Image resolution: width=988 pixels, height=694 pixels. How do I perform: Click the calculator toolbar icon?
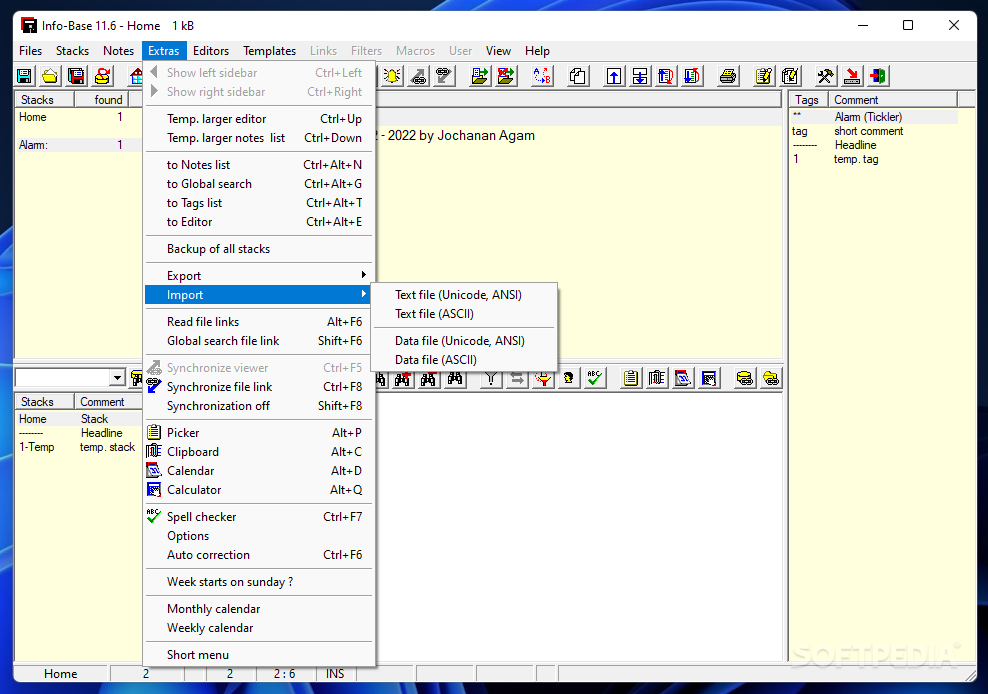pos(709,378)
